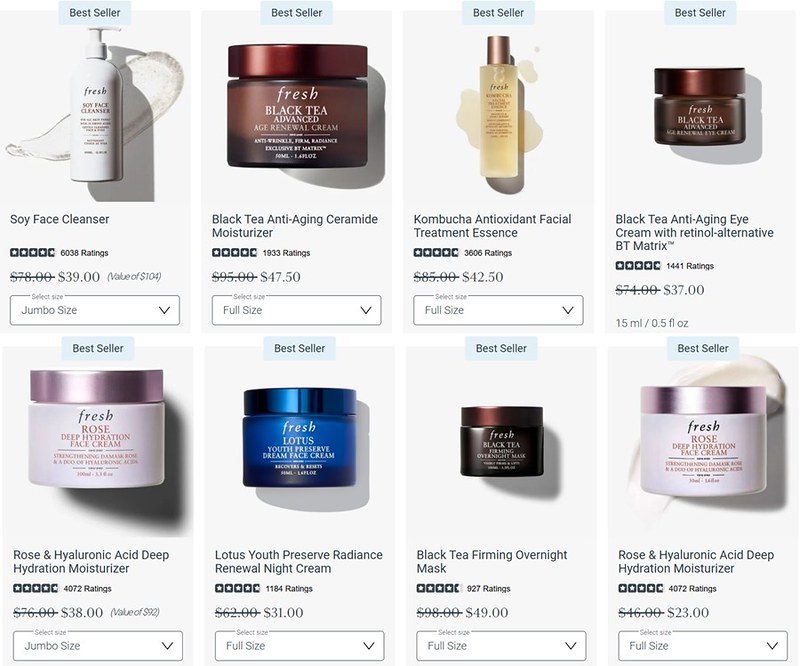Open the Black Tea Age Renewal Cream image
This screenshot has height=666, width=800.
(297, 106)
